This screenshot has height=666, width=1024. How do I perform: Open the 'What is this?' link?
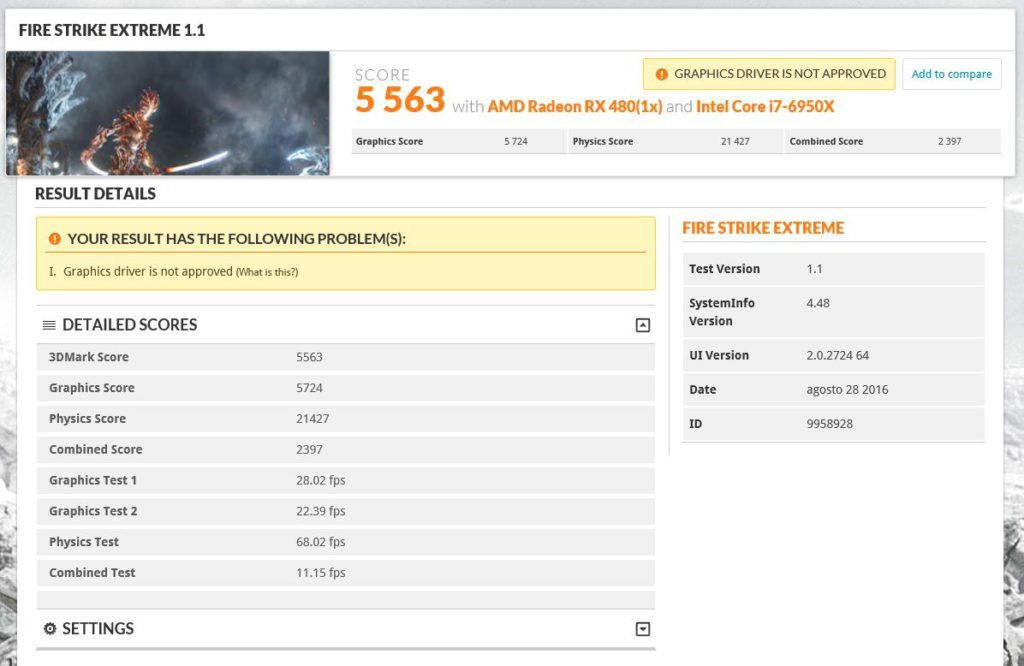[x=266, y=272]
